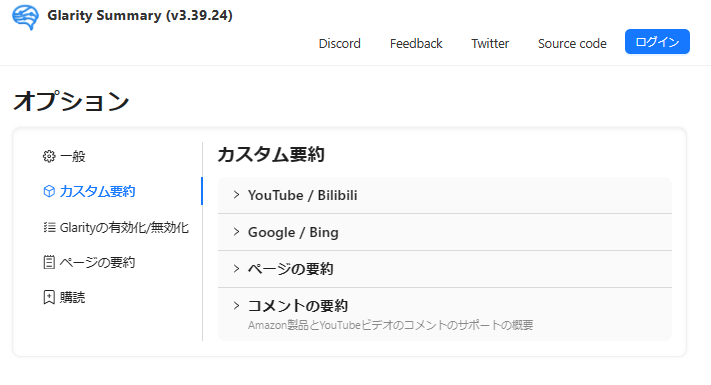Click the カスタム要約 content heading
The height and width of the screenshot is (385, 711).
click(x=271, y=154)
